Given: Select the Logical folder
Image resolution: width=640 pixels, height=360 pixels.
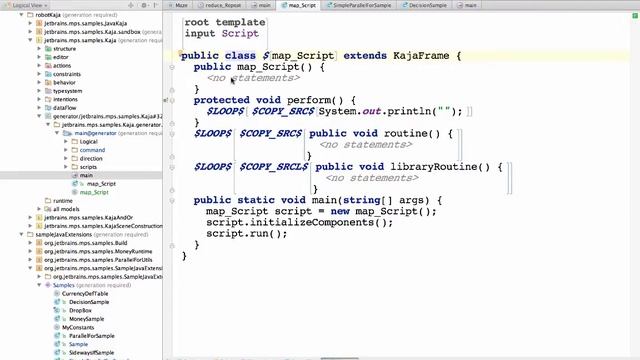Looking at the screenshot, I should (88, 142).
